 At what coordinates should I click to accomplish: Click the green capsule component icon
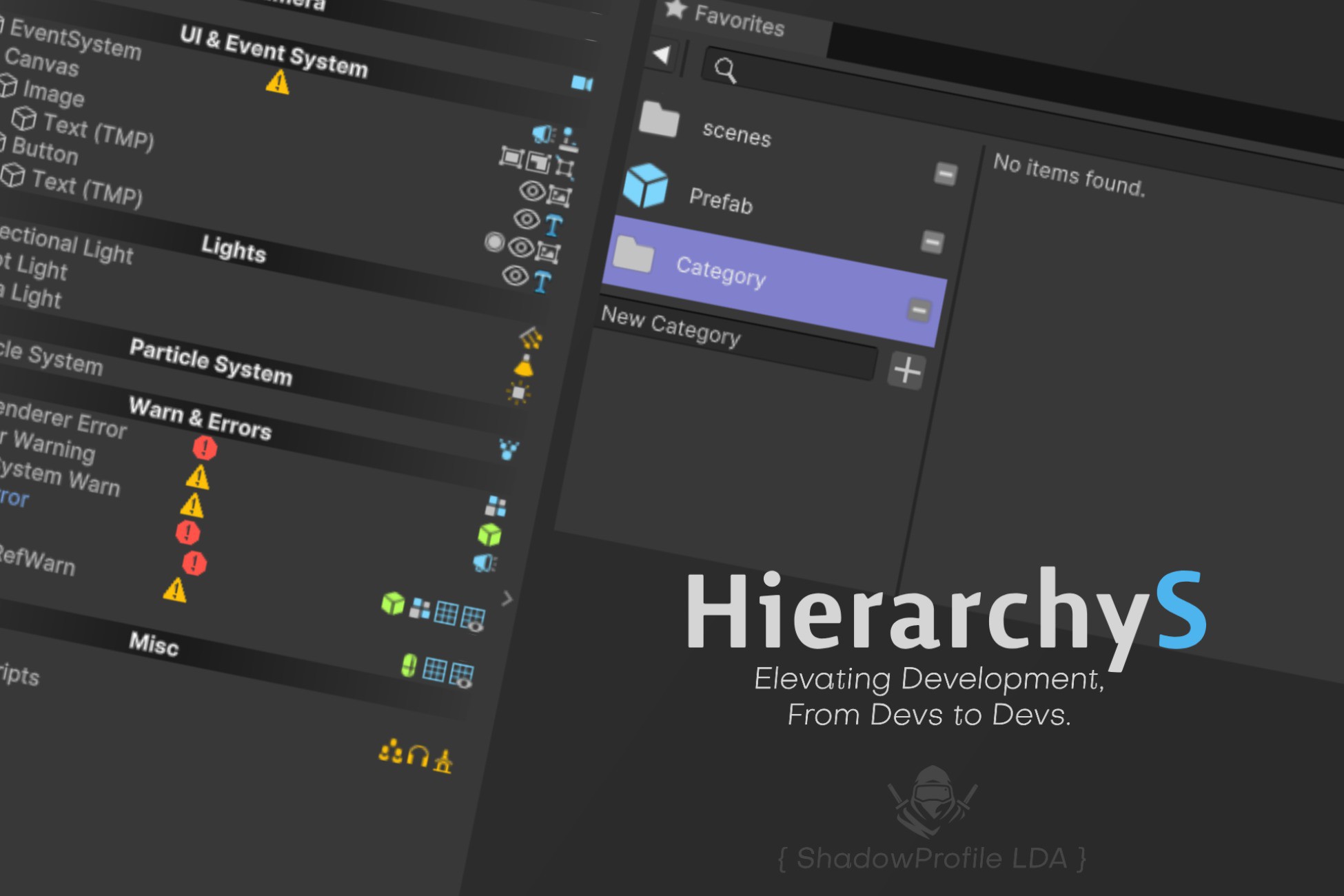pyautogui.click(x=409, y=665)
